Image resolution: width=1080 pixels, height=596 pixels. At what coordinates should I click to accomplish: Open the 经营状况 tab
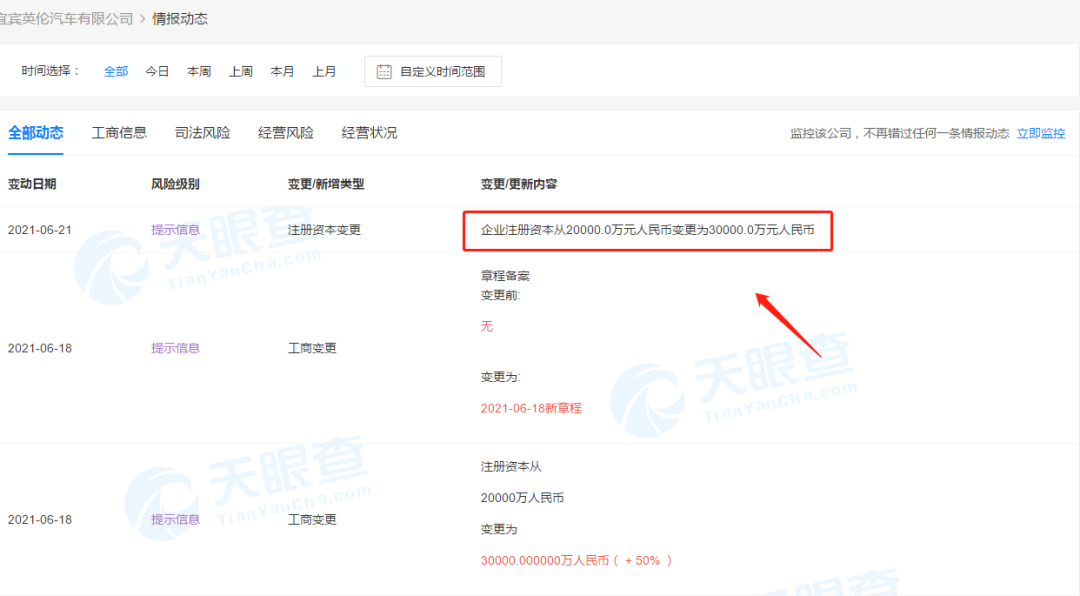tap(369, 131)
